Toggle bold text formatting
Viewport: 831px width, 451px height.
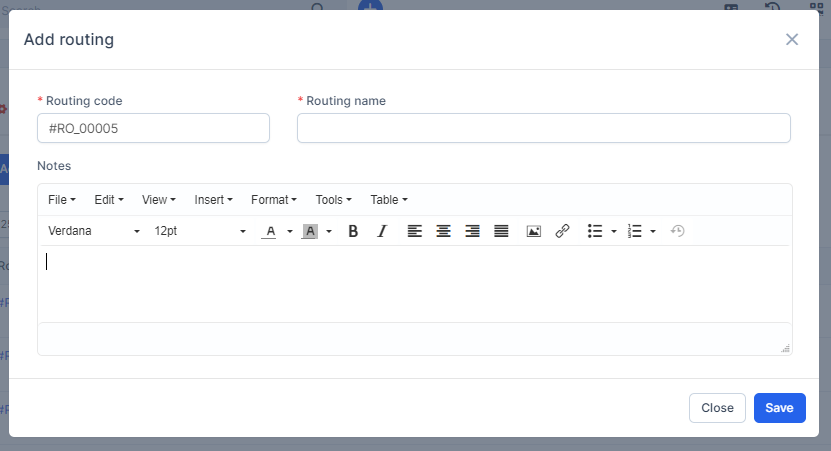(x=353, y=231)
